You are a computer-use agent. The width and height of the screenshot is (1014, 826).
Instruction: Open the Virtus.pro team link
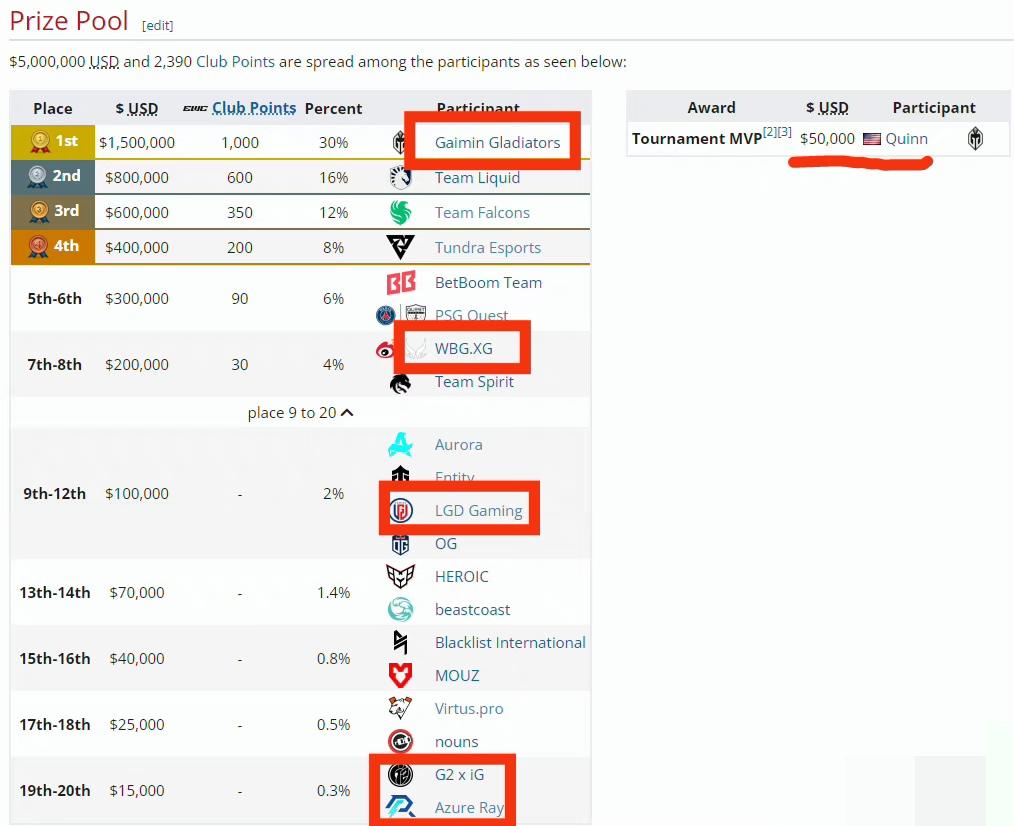[x=469, y=709]
